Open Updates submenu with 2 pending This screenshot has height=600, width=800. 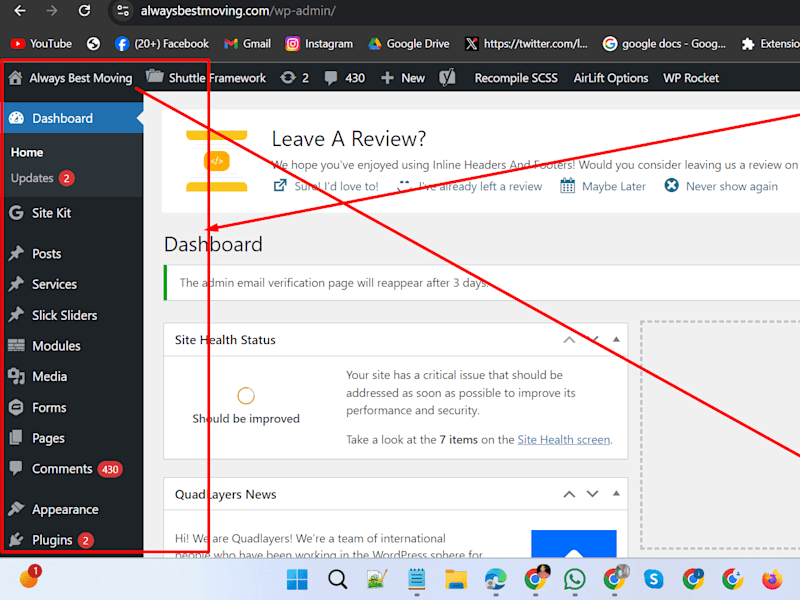click(x=42, y=178)
